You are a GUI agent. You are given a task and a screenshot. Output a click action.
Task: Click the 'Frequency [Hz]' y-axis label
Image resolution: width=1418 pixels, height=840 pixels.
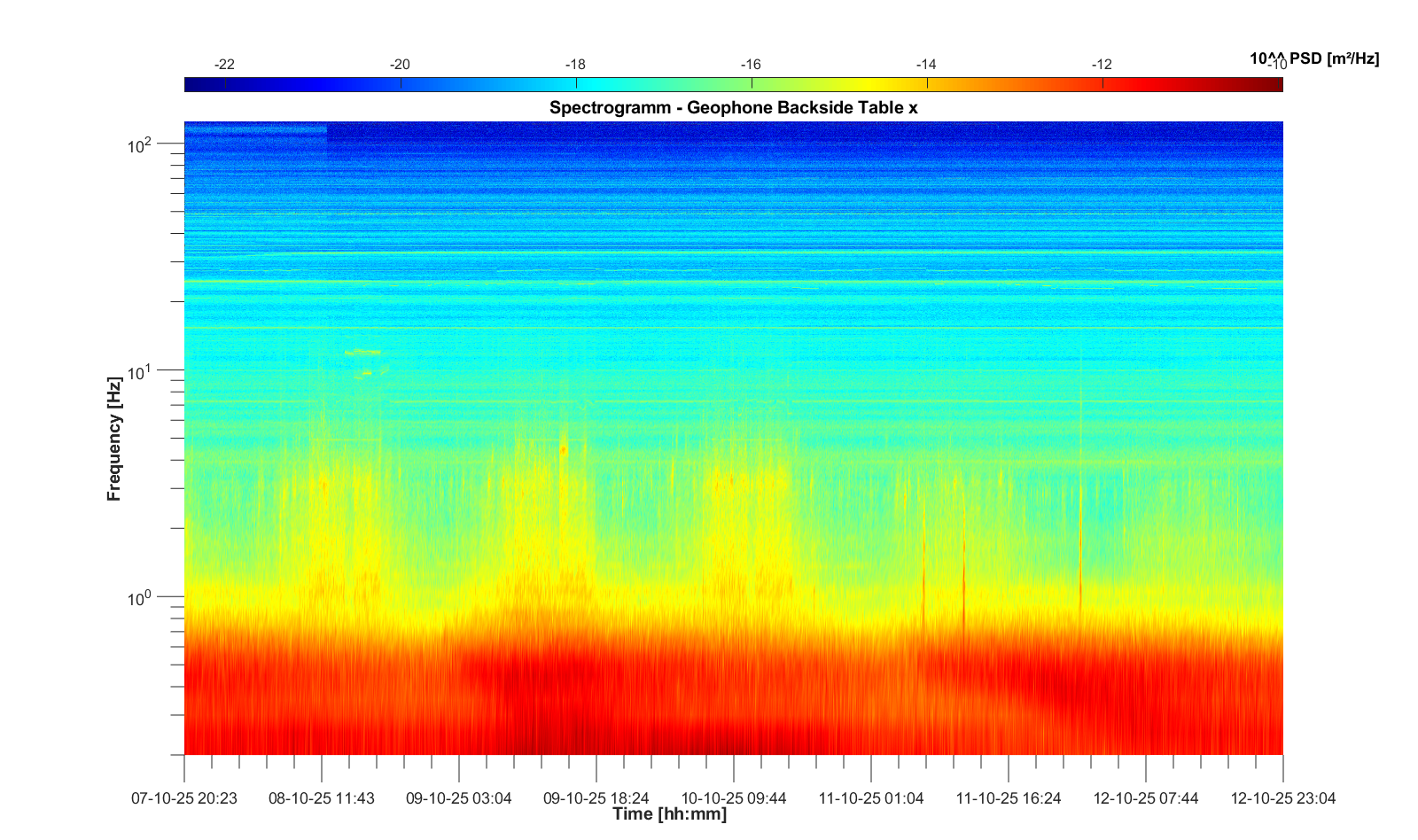click(x=113, y=439)
